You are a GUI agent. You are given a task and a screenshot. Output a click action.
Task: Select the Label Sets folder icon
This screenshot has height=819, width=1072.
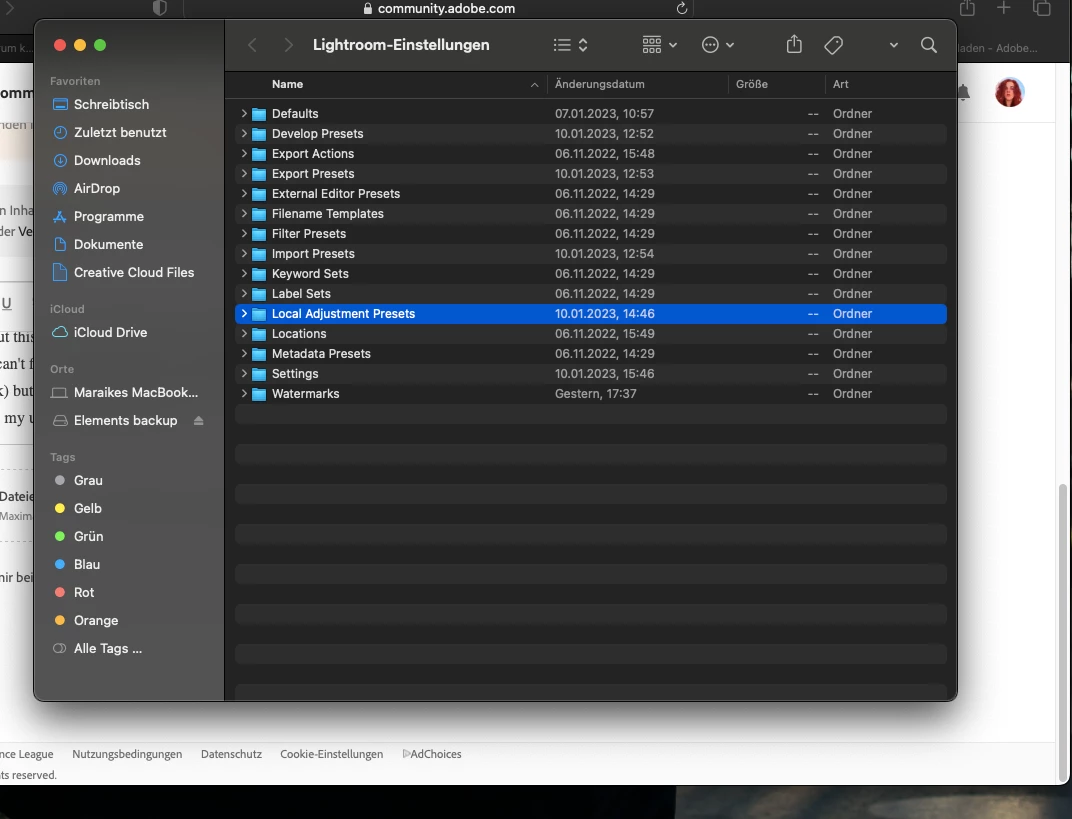(x=258, y=294)
